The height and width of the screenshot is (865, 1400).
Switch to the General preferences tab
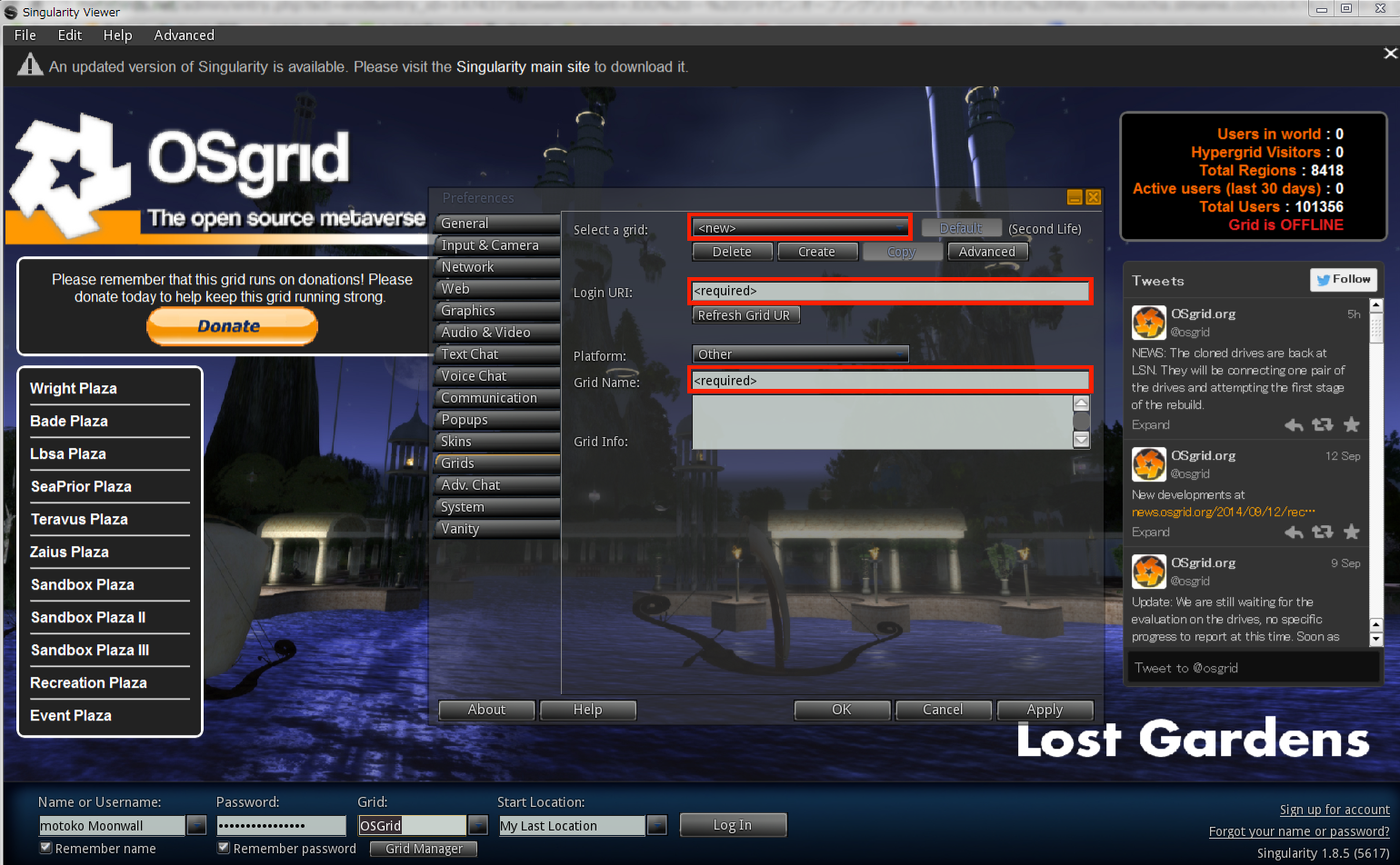[497, 224]
